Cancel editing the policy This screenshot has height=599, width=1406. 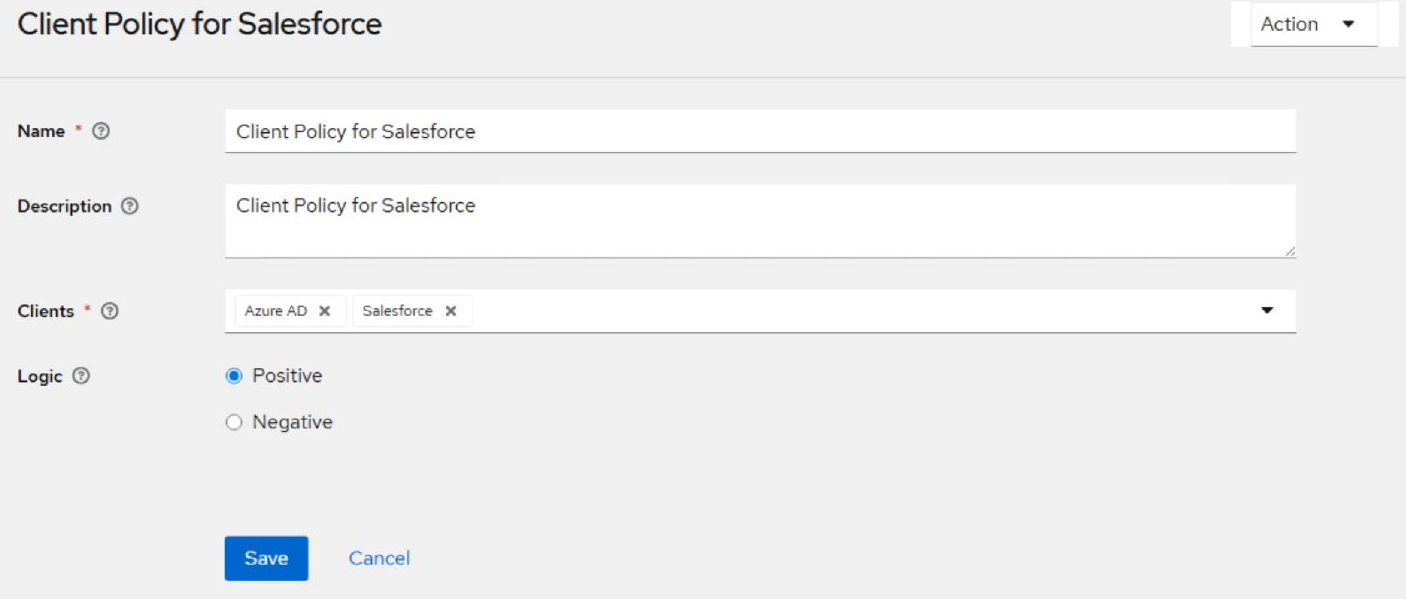coord(379,558)
